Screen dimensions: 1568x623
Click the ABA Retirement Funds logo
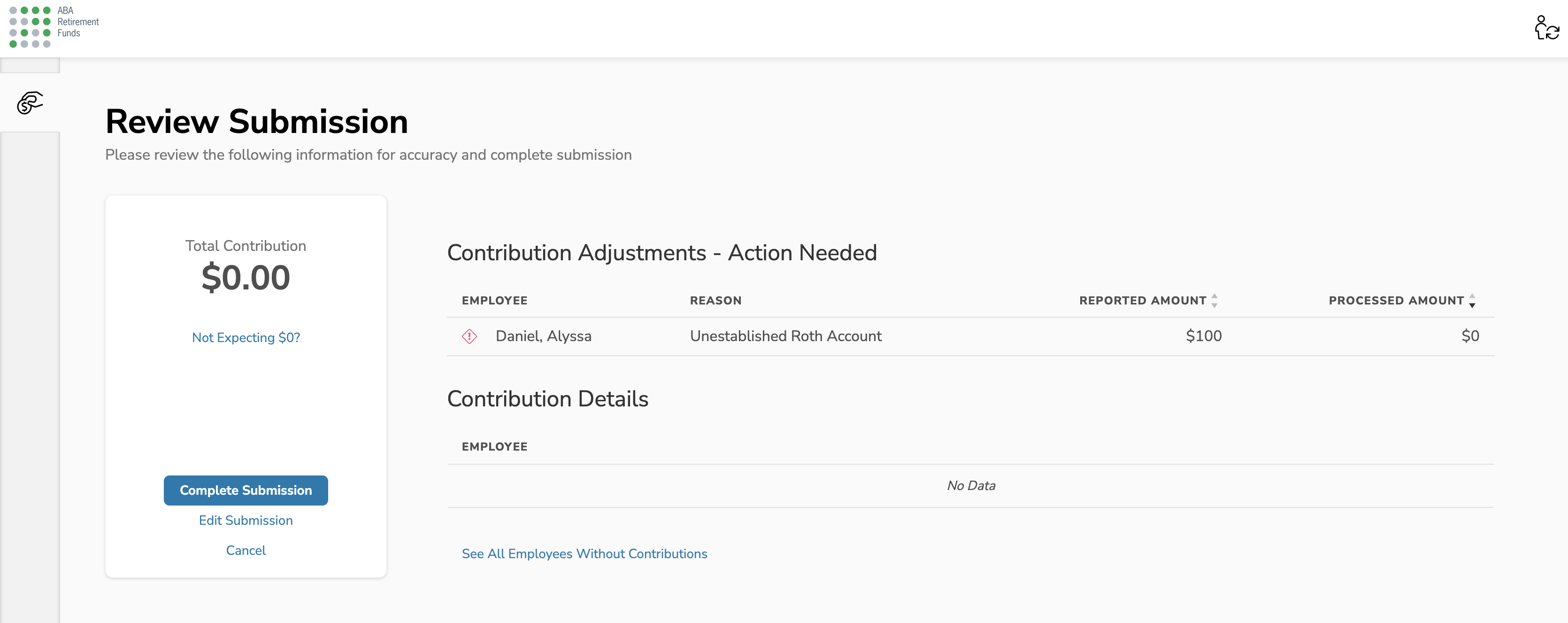54,27
